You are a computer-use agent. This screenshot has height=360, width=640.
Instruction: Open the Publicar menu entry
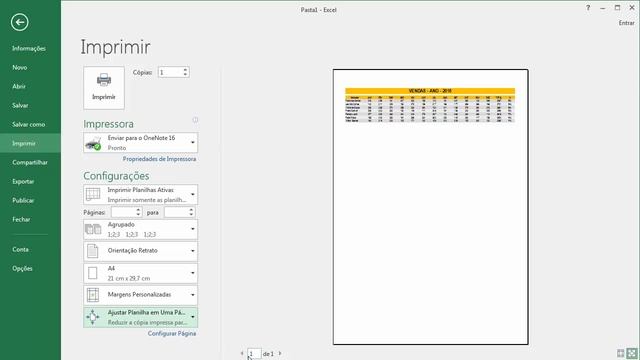coord(23,200)
